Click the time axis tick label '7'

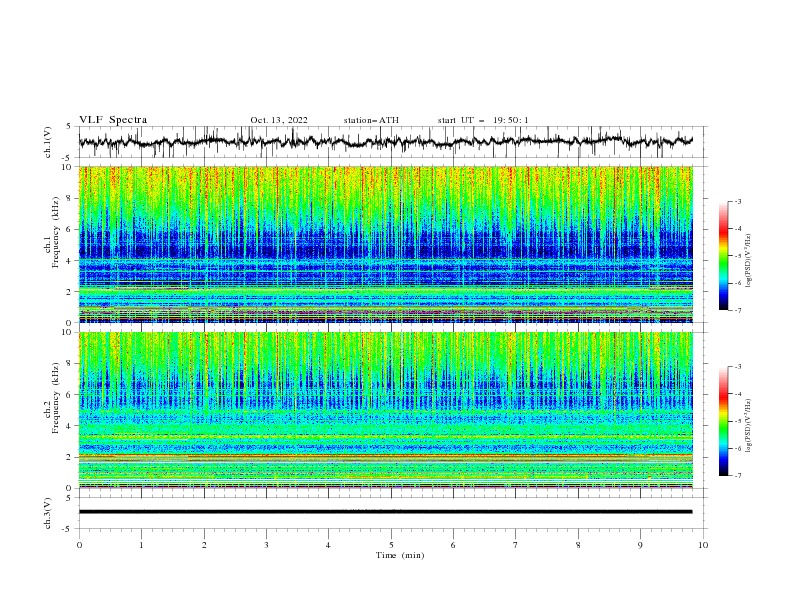pos(516,545)
